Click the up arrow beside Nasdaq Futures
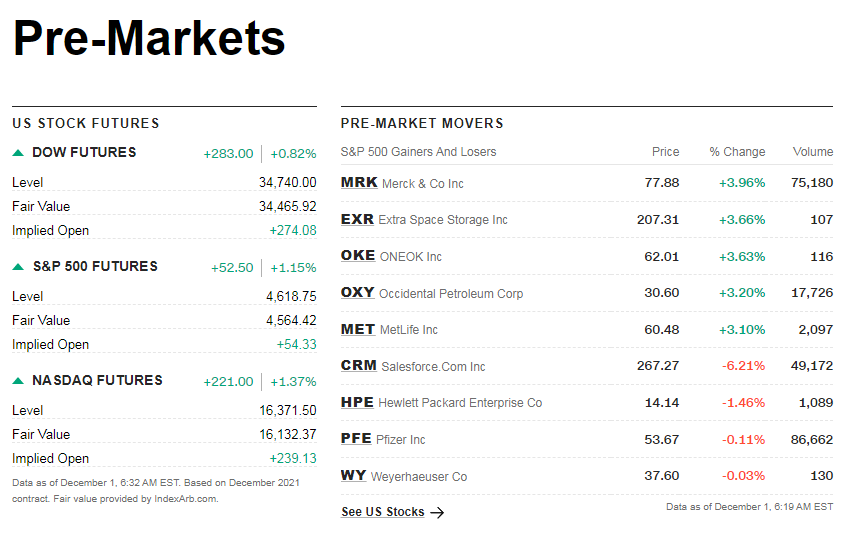 (18, 381)
